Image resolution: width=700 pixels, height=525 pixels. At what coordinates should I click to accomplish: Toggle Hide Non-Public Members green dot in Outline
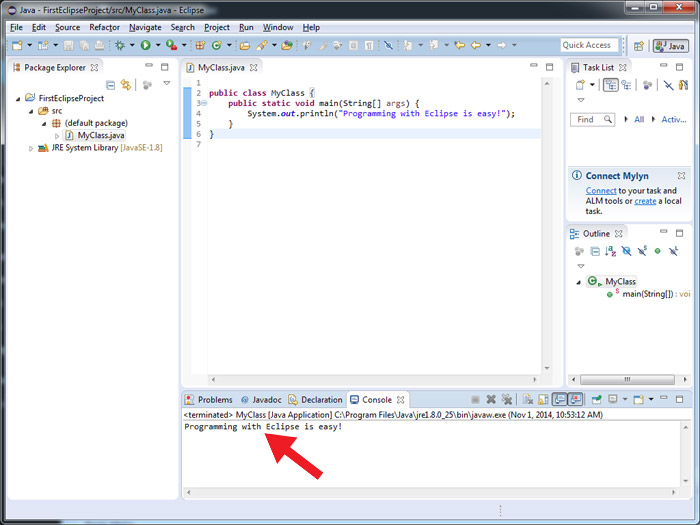coord(657,251)
